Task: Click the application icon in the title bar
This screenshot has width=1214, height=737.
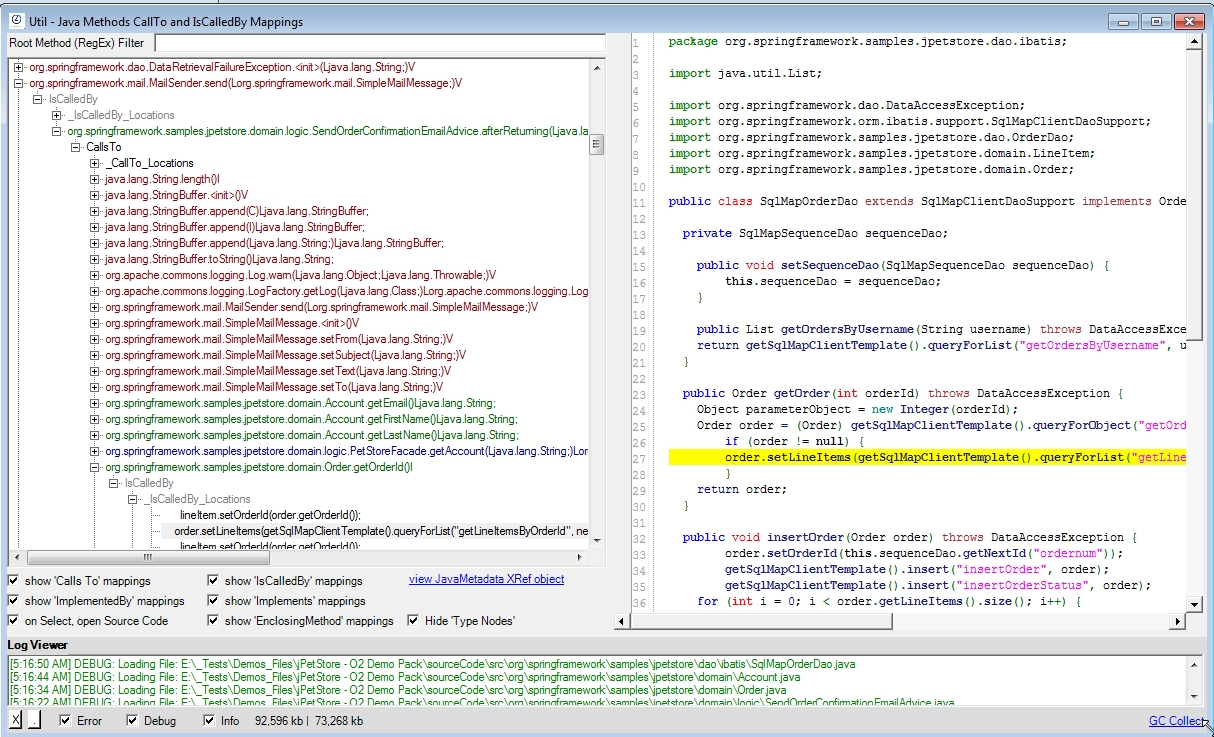Action: tap(16, 20)
